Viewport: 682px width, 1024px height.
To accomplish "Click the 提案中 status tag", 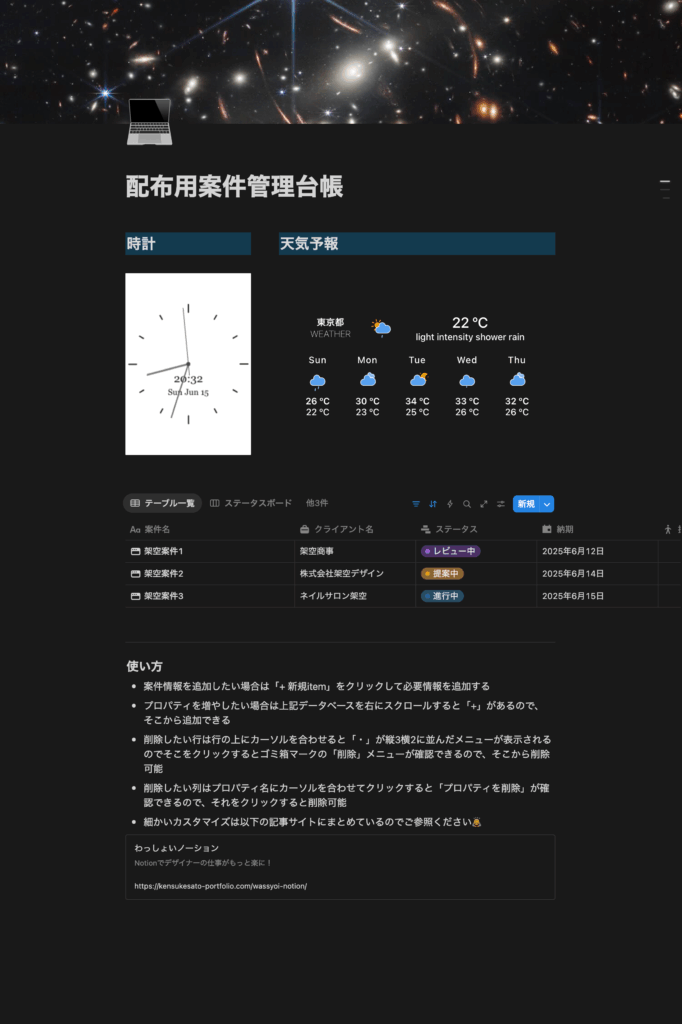I will 443,574.
